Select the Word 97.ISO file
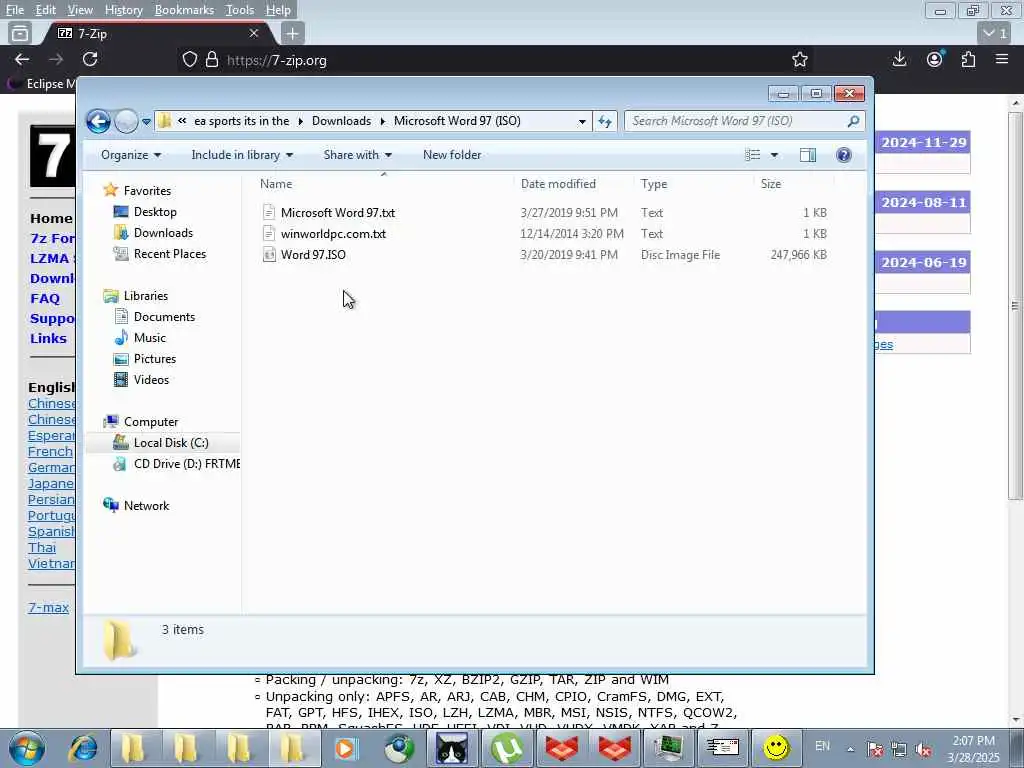Screen dimensions: 1024x768 coord(304,255)
